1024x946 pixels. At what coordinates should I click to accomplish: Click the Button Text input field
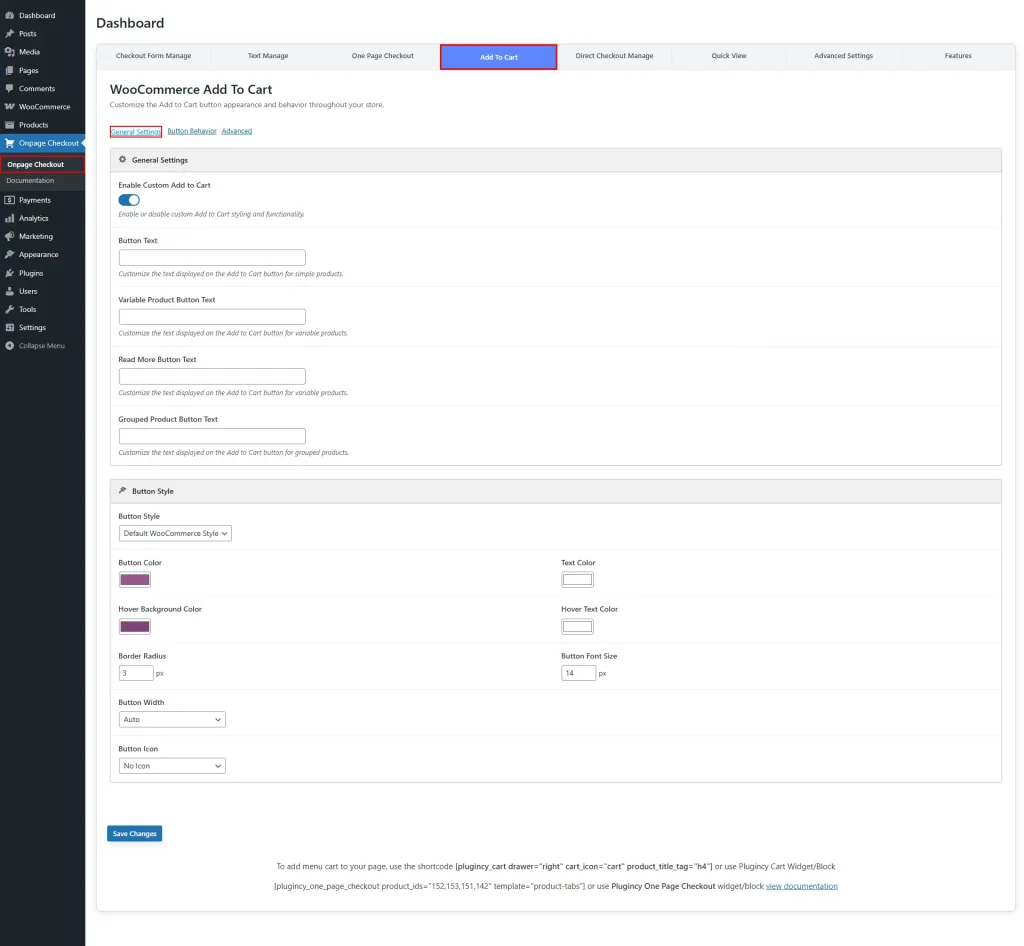212,257
